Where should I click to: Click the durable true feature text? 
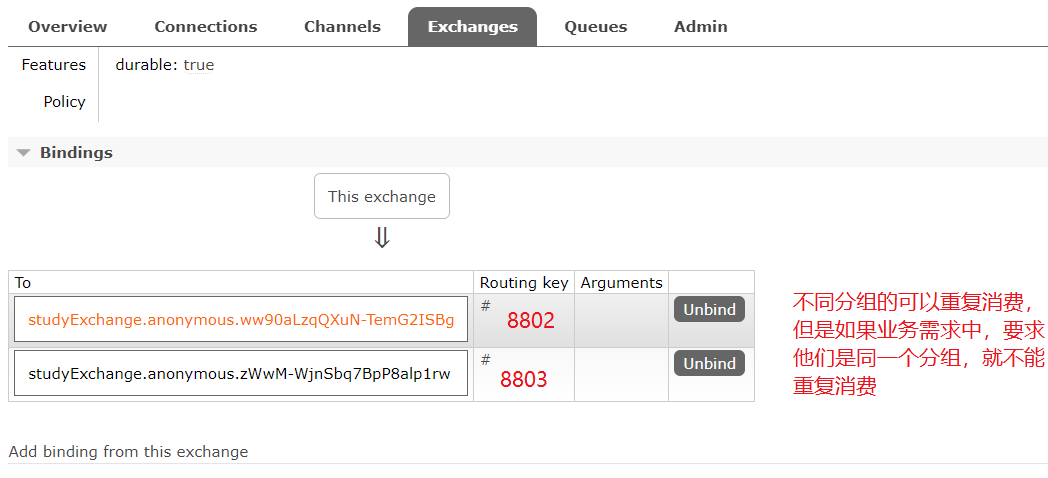tap(164, 65)
